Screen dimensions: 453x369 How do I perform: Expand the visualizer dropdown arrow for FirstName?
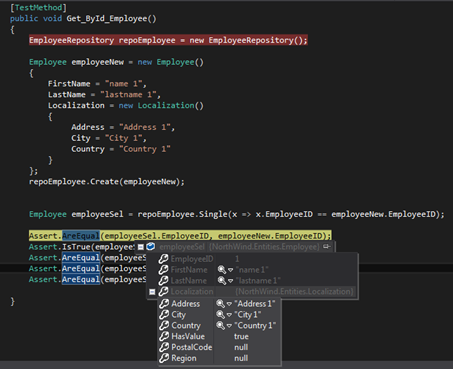click(230, 270)
